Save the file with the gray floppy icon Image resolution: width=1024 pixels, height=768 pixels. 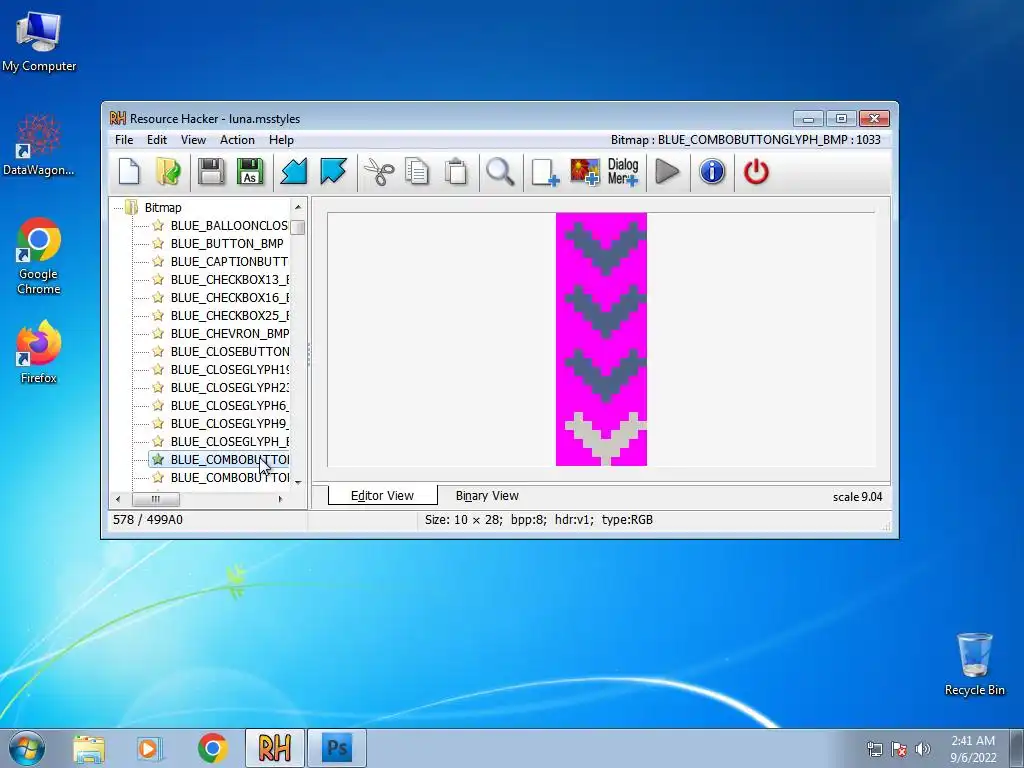(x=210, y=172)
